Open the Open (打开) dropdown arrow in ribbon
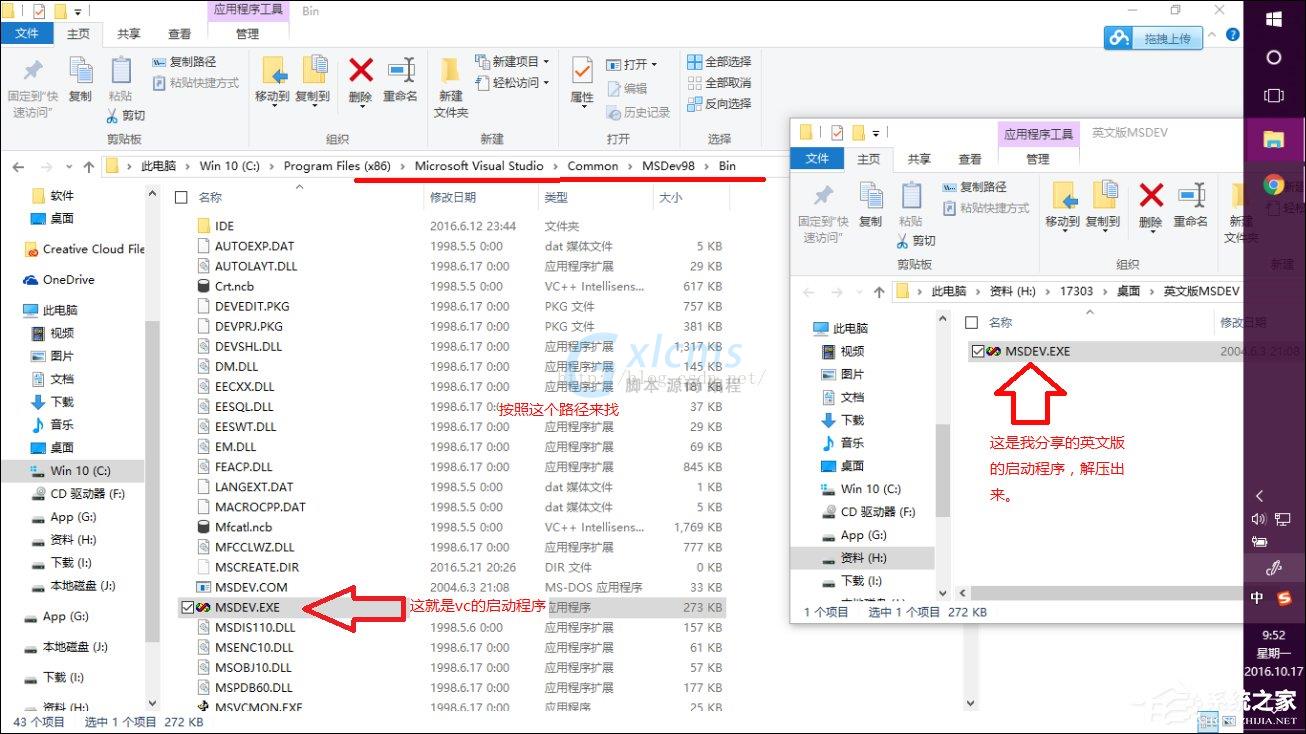This screenshot has width=1306, height=734. [x=655, y=64]
